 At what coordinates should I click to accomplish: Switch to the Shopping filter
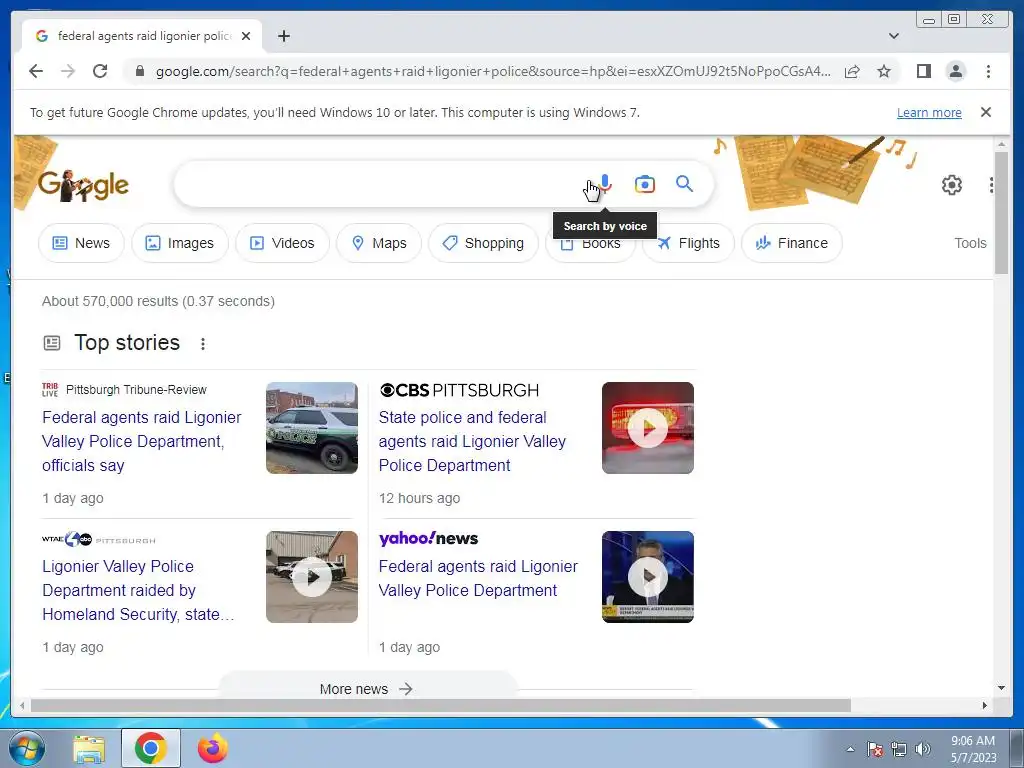[x=483, y=243]
